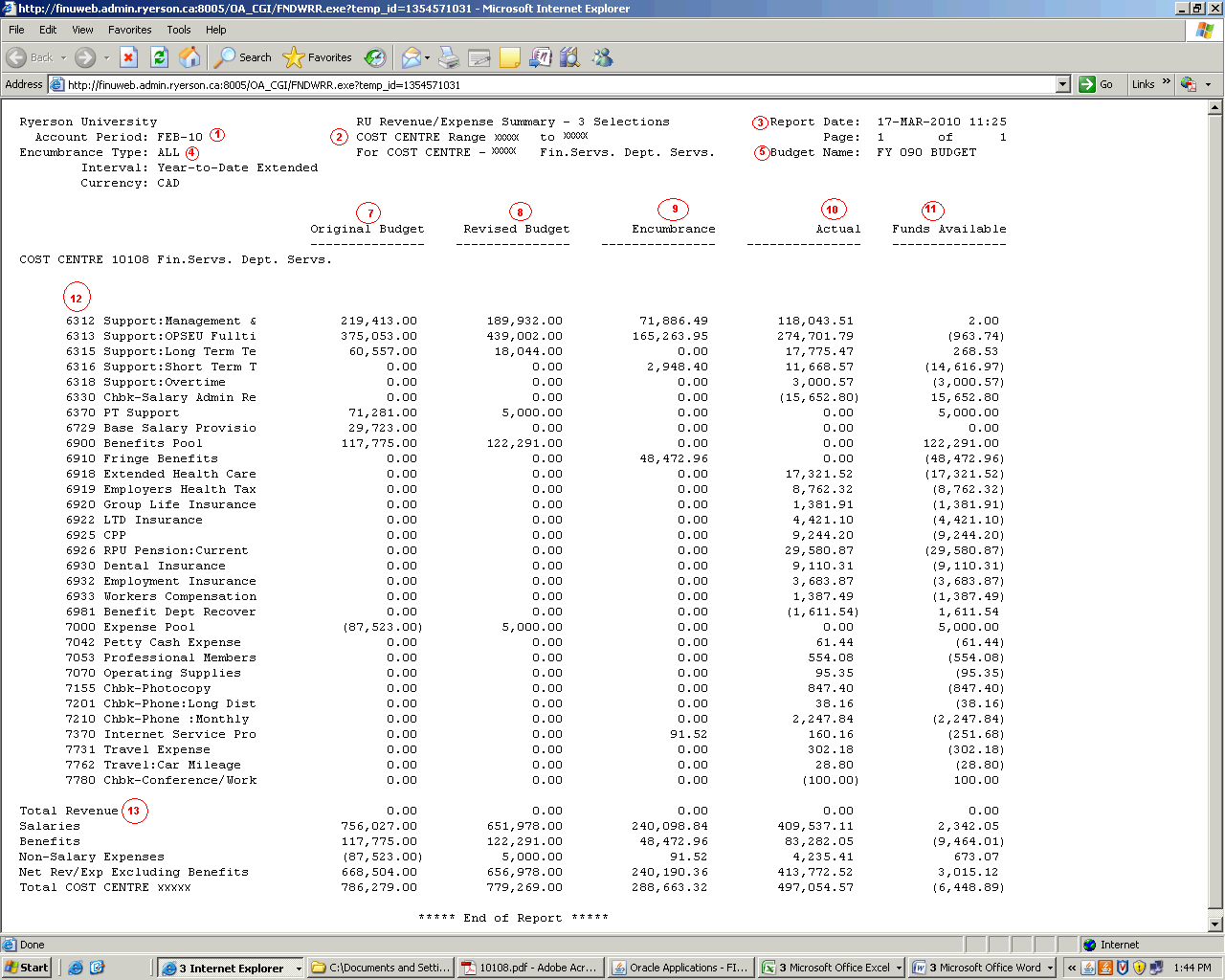
Task: Open the Favorites star panel
Action: pos(318,57)
